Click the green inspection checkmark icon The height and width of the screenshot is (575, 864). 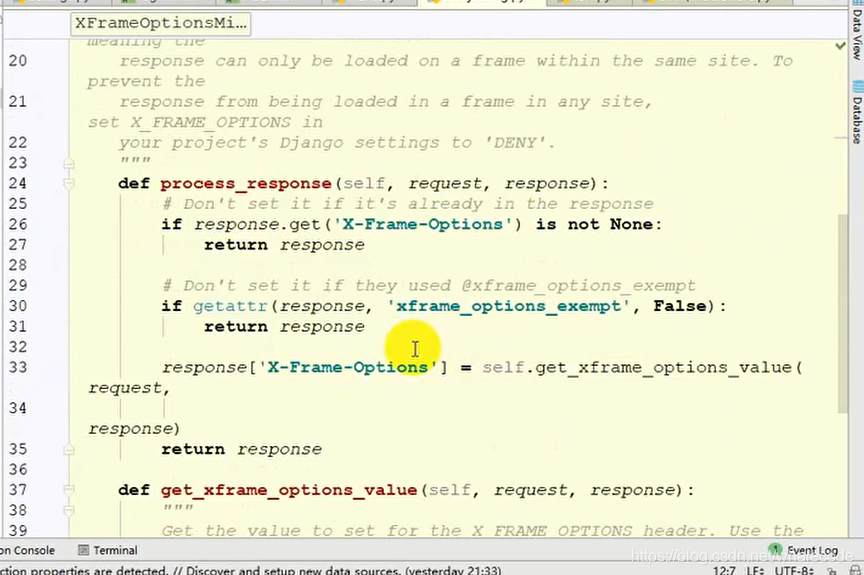click(840, 46)
